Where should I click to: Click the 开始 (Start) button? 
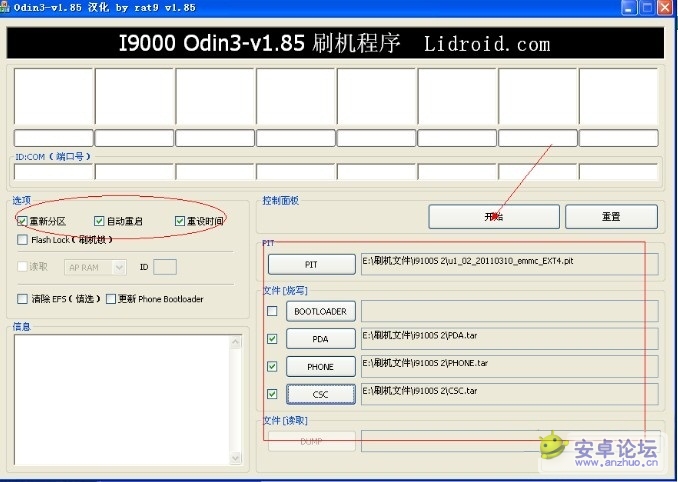point(494,217)
